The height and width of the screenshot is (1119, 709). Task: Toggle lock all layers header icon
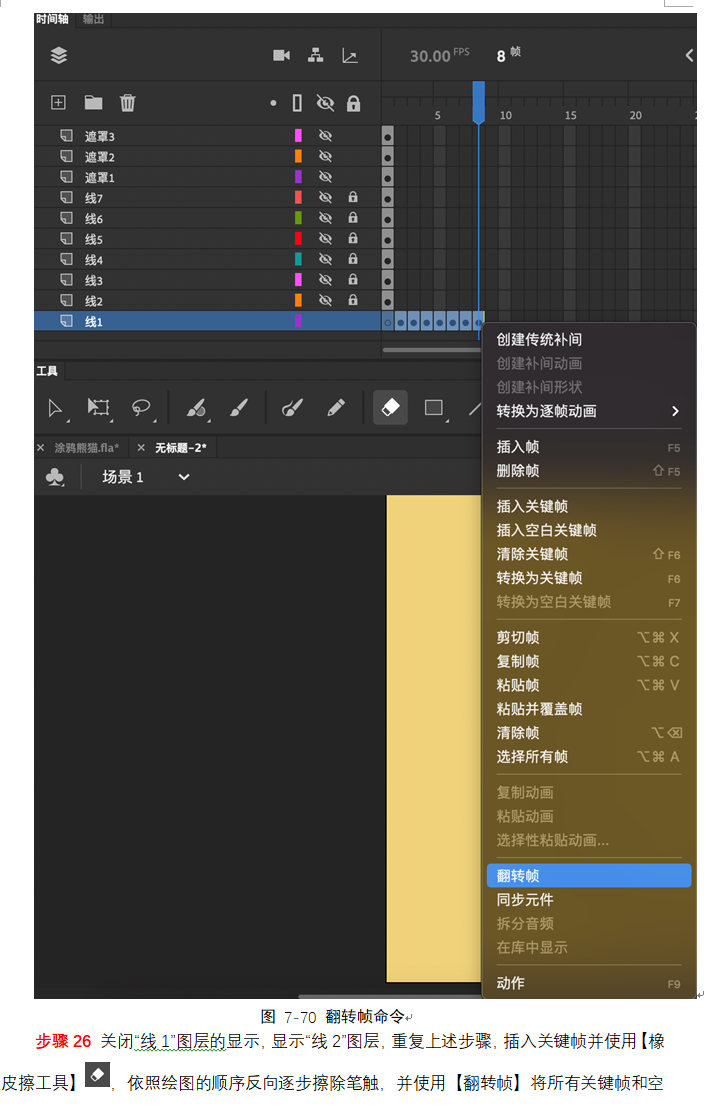pyautogui.click(x=353, y=103)
